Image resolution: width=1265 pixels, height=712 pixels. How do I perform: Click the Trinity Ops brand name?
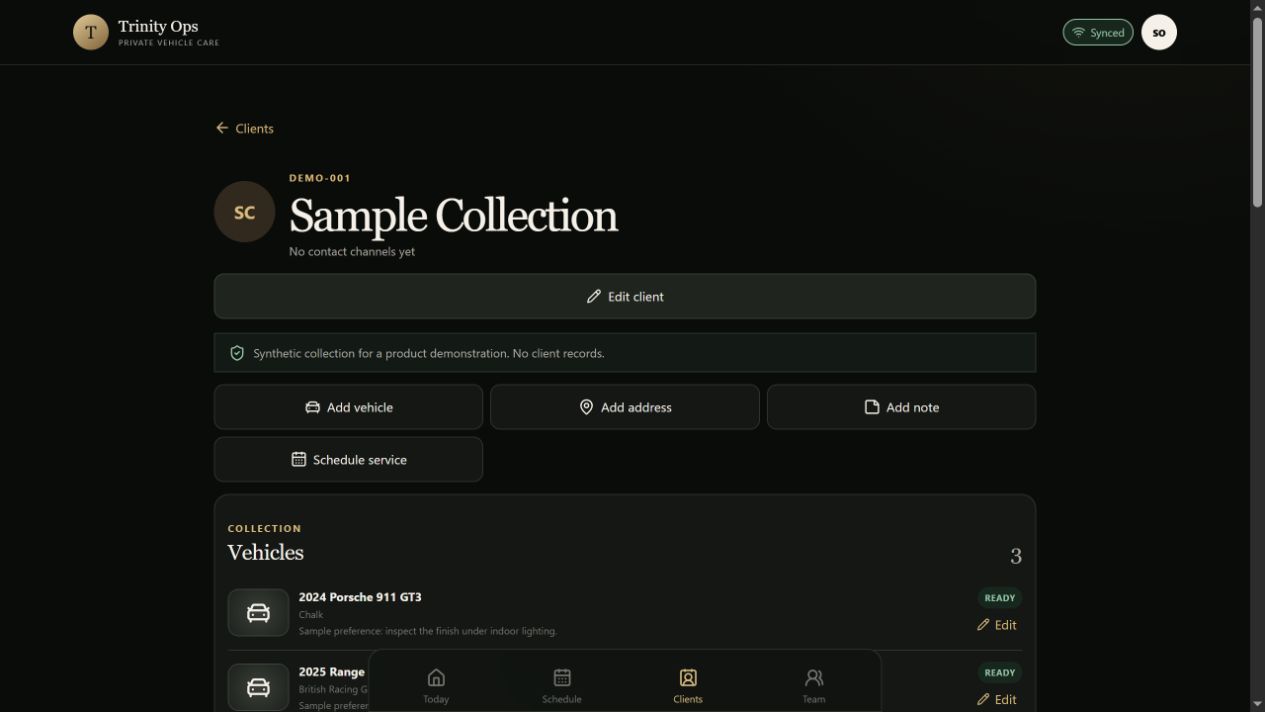(158, 26)
